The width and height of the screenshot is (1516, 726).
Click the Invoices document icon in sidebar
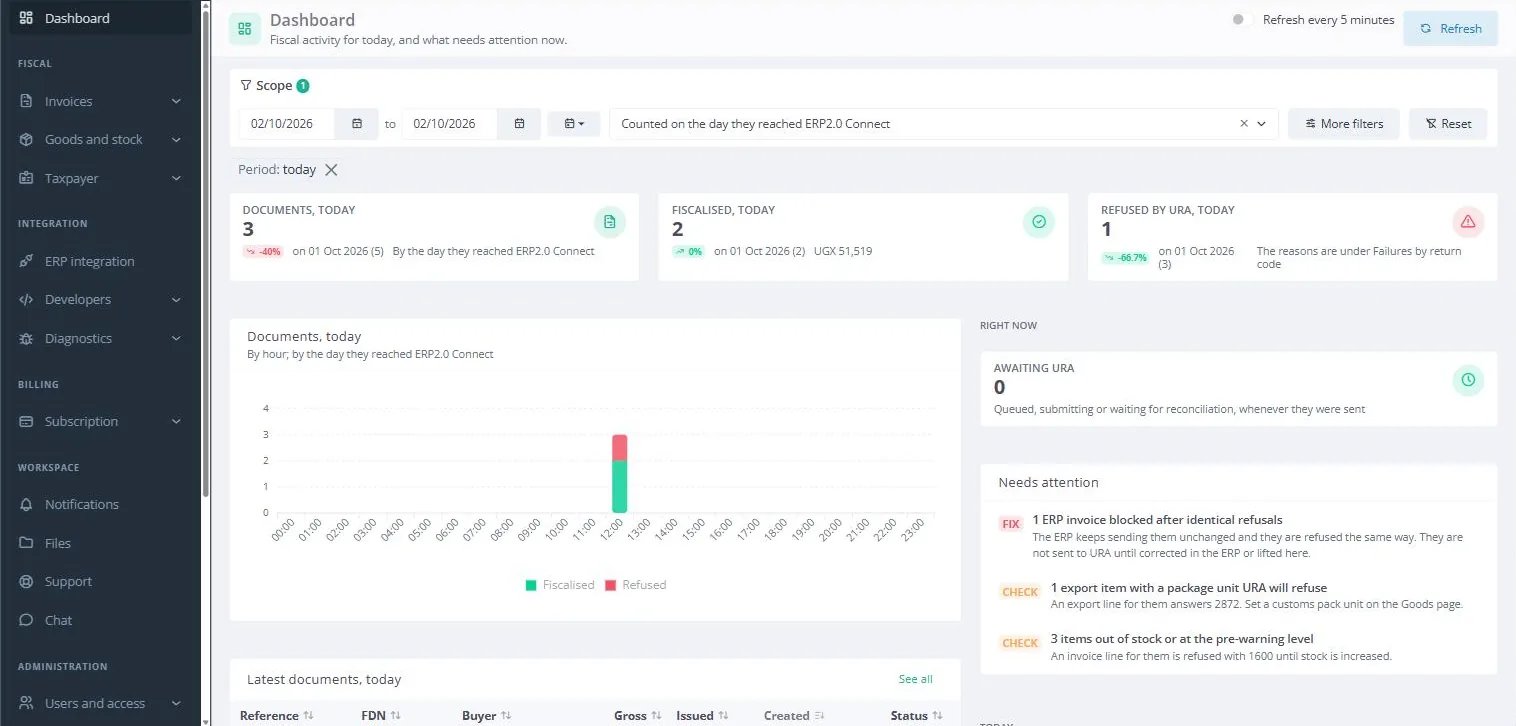click(x=27, y=101)
